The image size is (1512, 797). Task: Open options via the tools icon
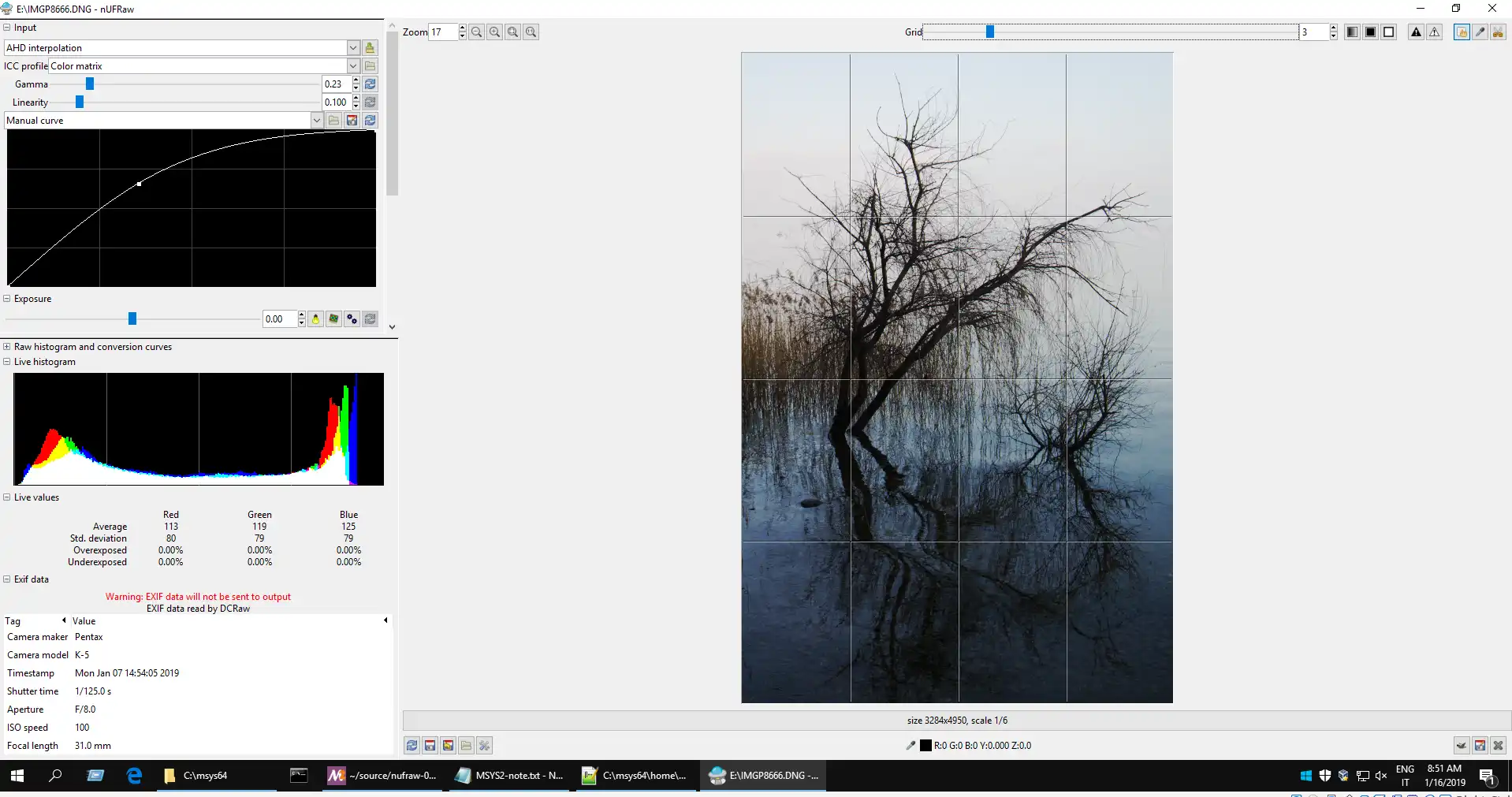click(x=484, y=746)
